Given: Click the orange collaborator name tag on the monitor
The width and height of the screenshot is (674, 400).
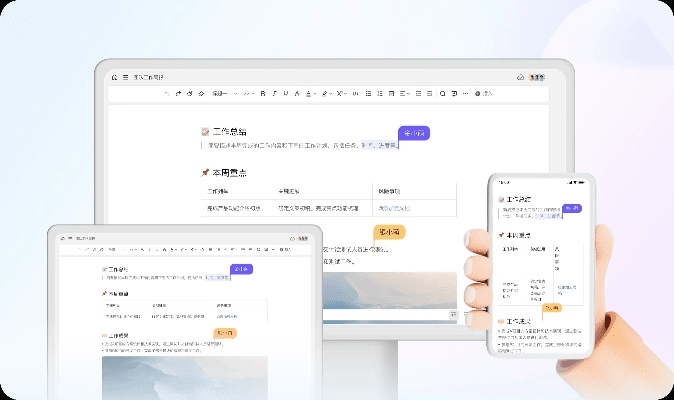Looking at the screenshot, I should point(389,232).
